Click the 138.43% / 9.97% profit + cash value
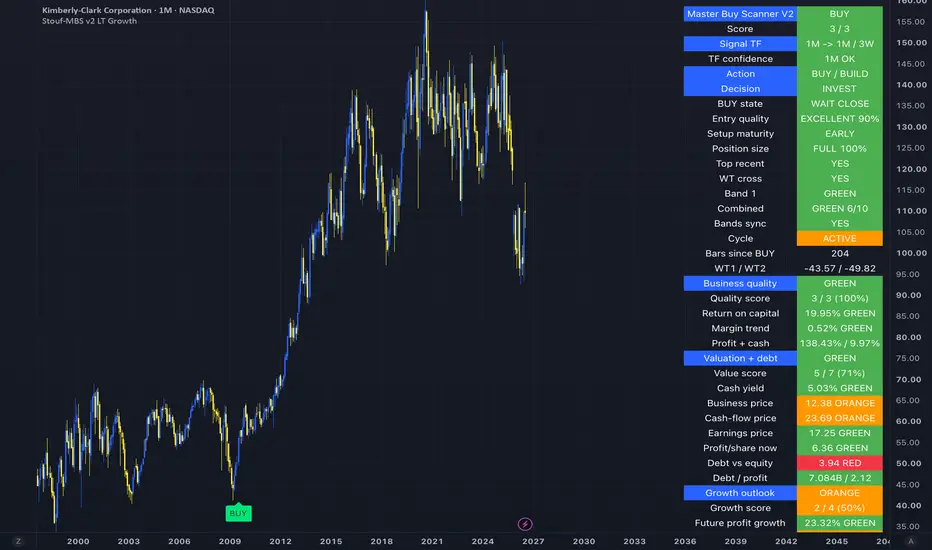 pos(839,343)
